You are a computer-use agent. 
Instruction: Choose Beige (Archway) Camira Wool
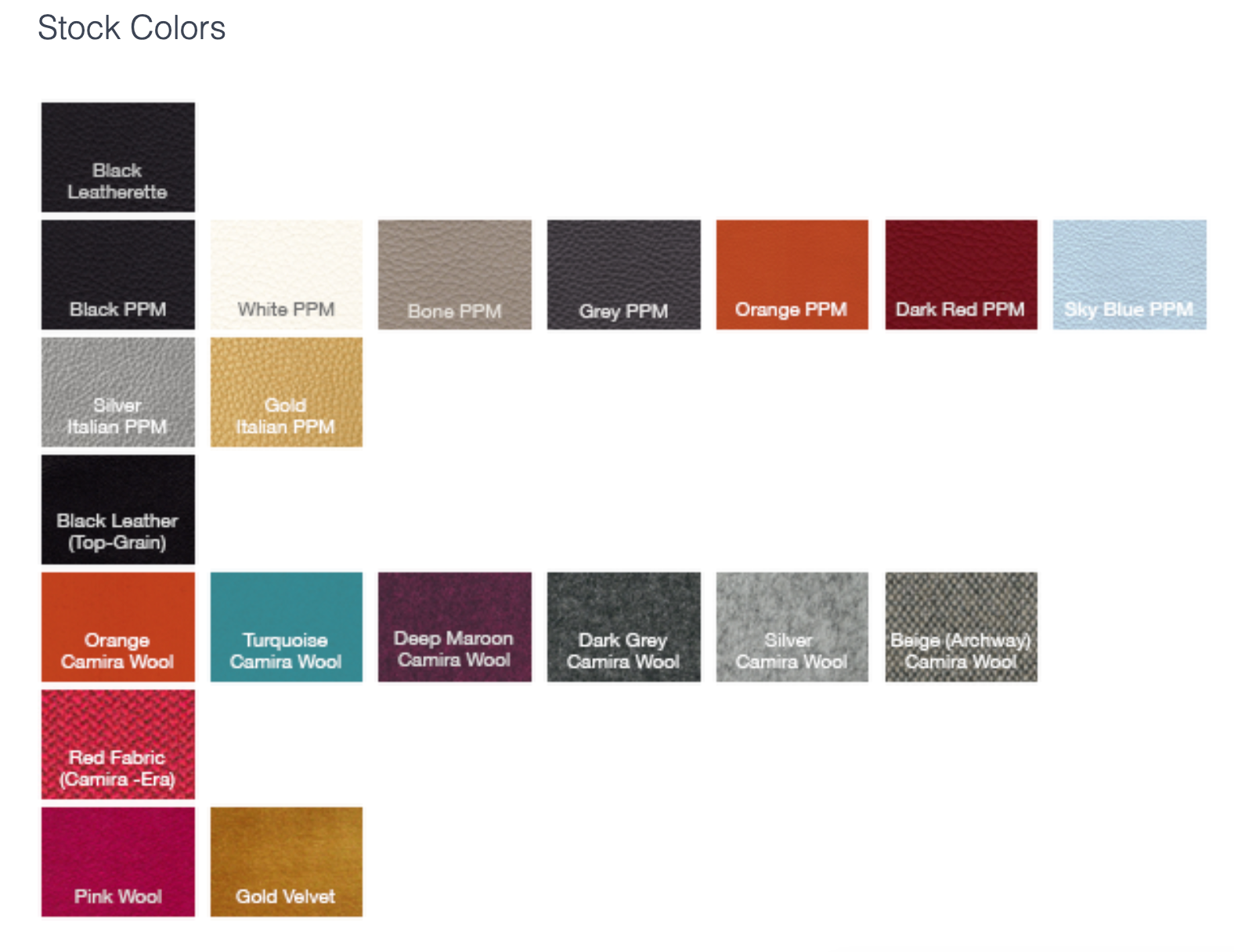click(x=962, y=627)
